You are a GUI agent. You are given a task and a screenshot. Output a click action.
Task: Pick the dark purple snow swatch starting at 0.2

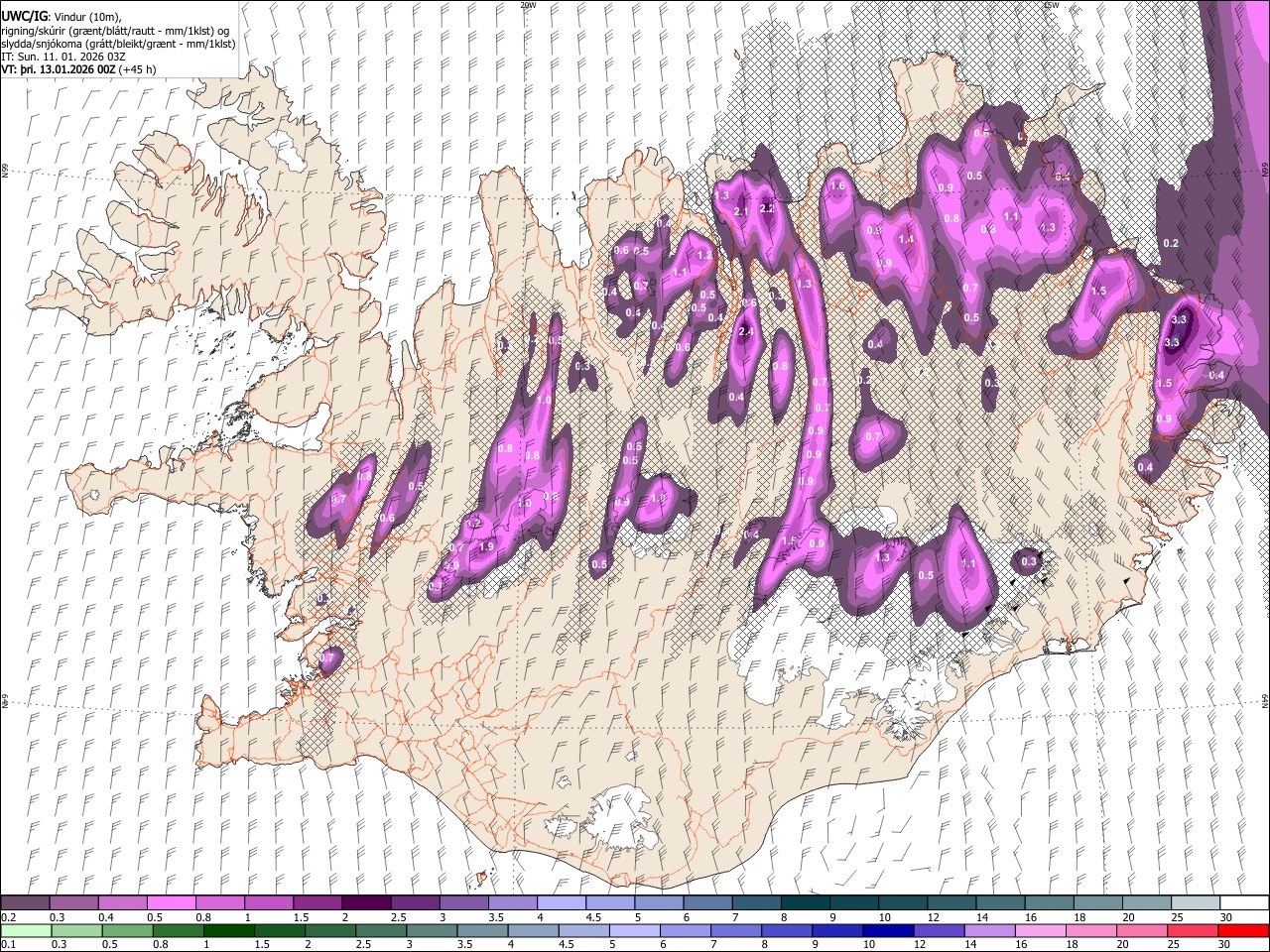25,903
